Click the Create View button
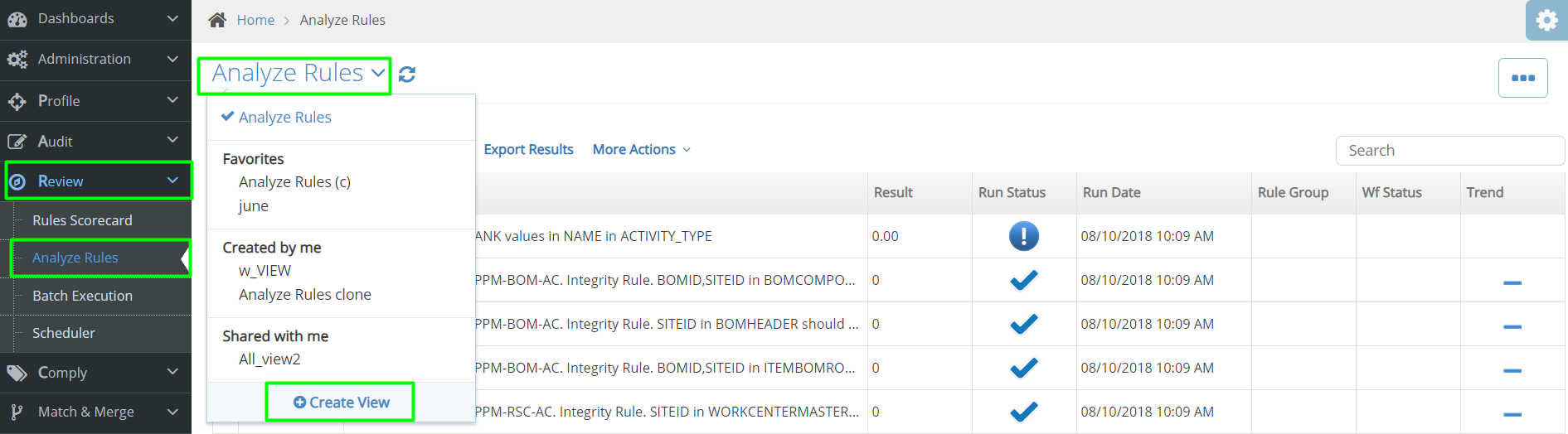Image resolution: width=1568 pixels, height=434 pixels. (x=341, y=403)
